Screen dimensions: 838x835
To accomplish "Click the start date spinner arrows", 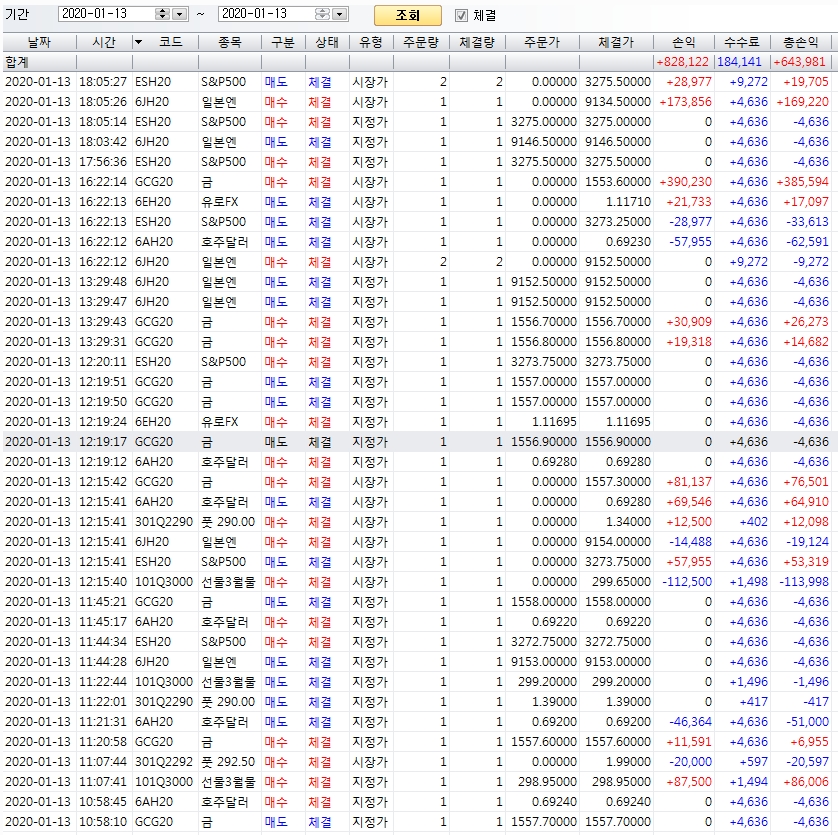I will (162, 14).
